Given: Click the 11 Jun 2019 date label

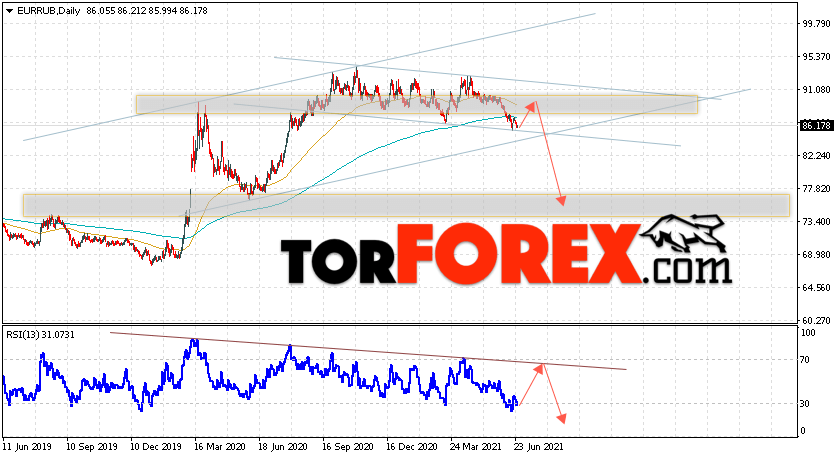Looking at the screenshot, I should 26,446.
